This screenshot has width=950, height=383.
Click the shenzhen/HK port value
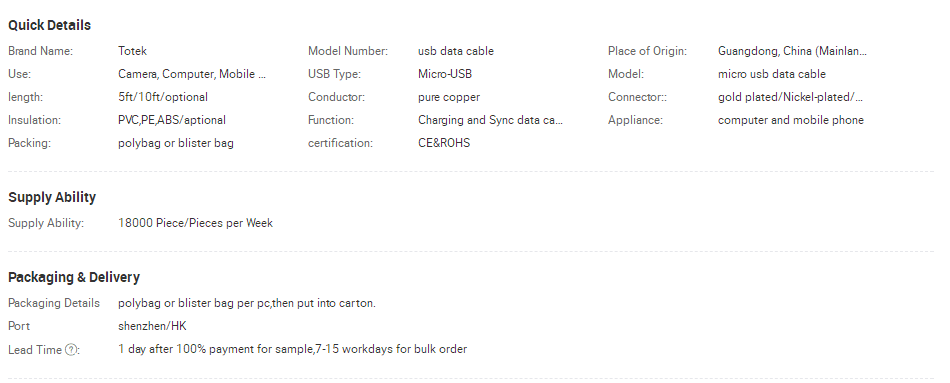tap(152, 326)
